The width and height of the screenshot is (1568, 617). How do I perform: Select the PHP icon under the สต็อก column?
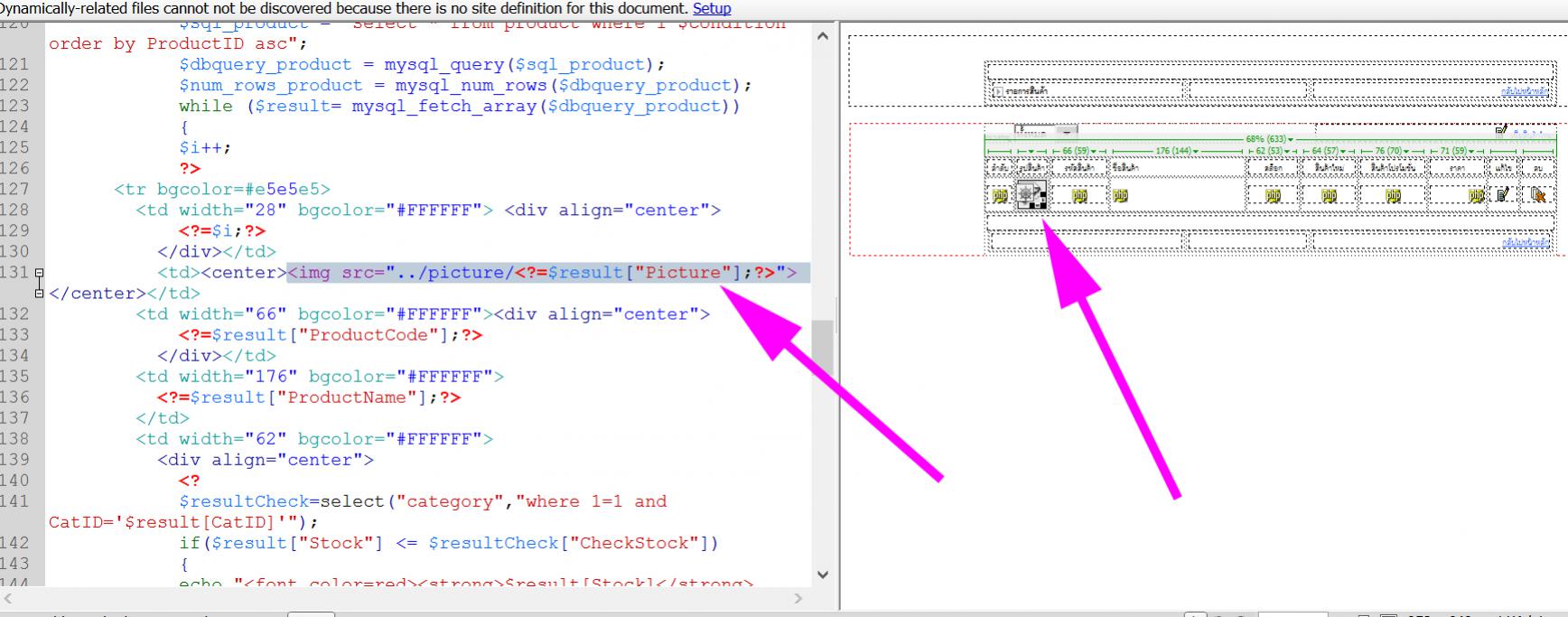click(x=1273, y=195)
